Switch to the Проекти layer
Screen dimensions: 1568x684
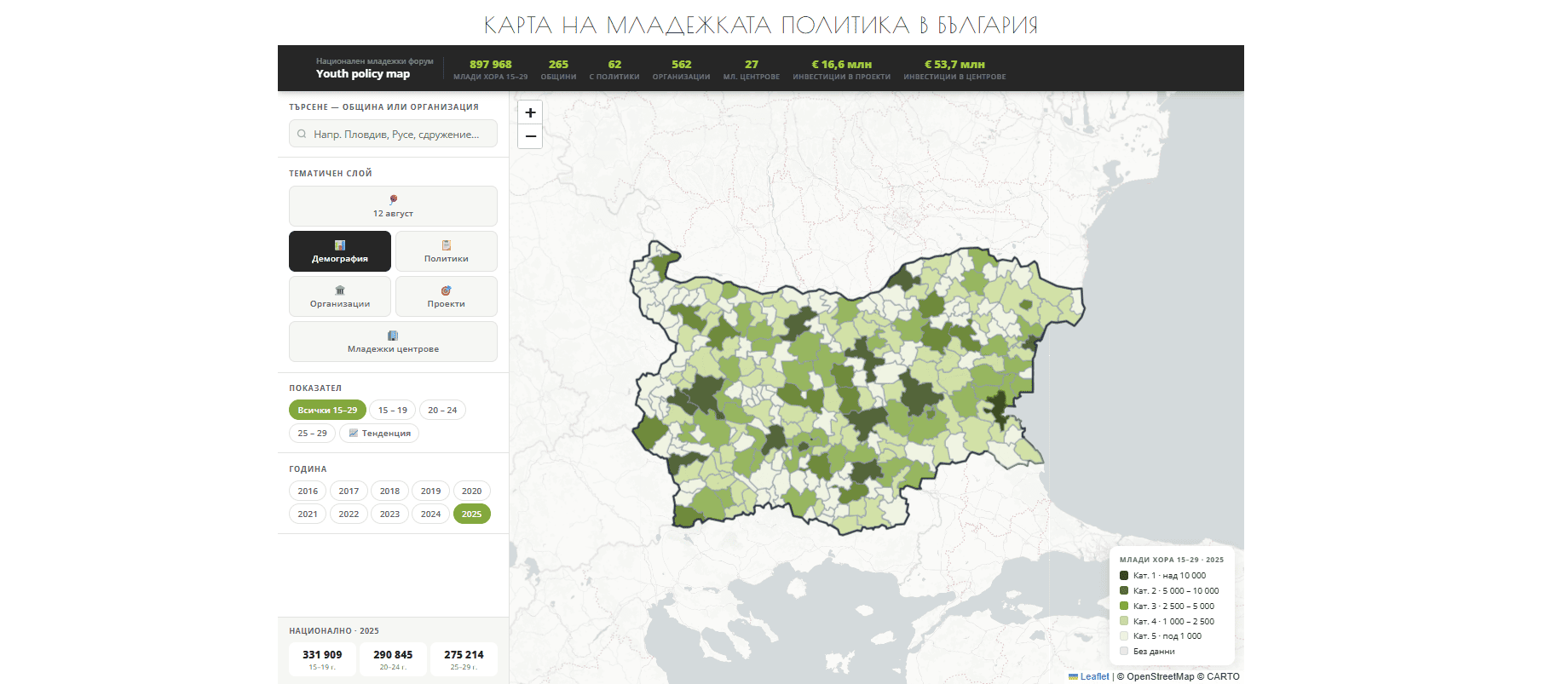click(447, 296)
